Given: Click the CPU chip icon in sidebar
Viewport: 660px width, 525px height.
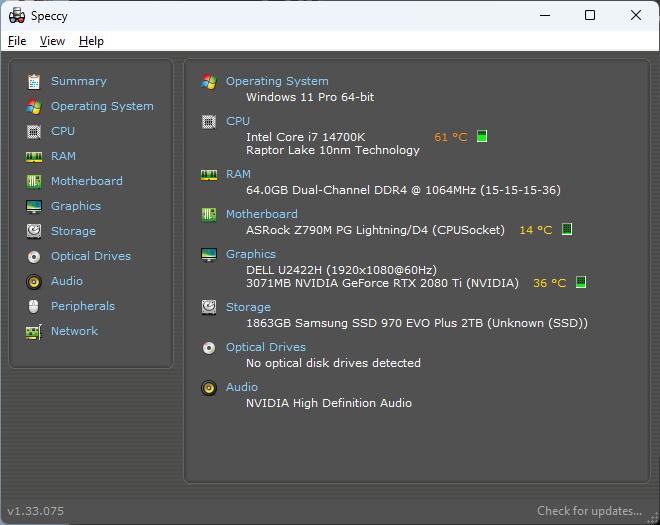Looking at the screenshot, I should coord(34,131).
